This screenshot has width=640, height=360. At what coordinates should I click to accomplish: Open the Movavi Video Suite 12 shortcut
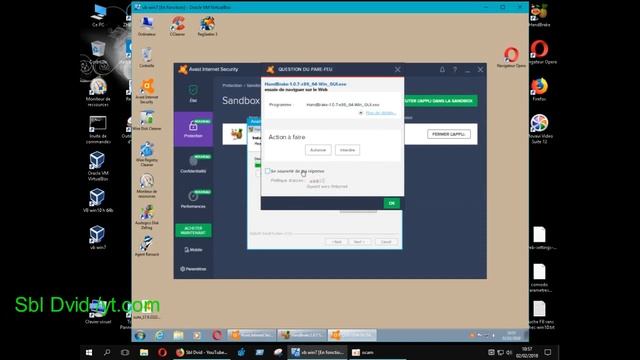click(x=540, y=129)
